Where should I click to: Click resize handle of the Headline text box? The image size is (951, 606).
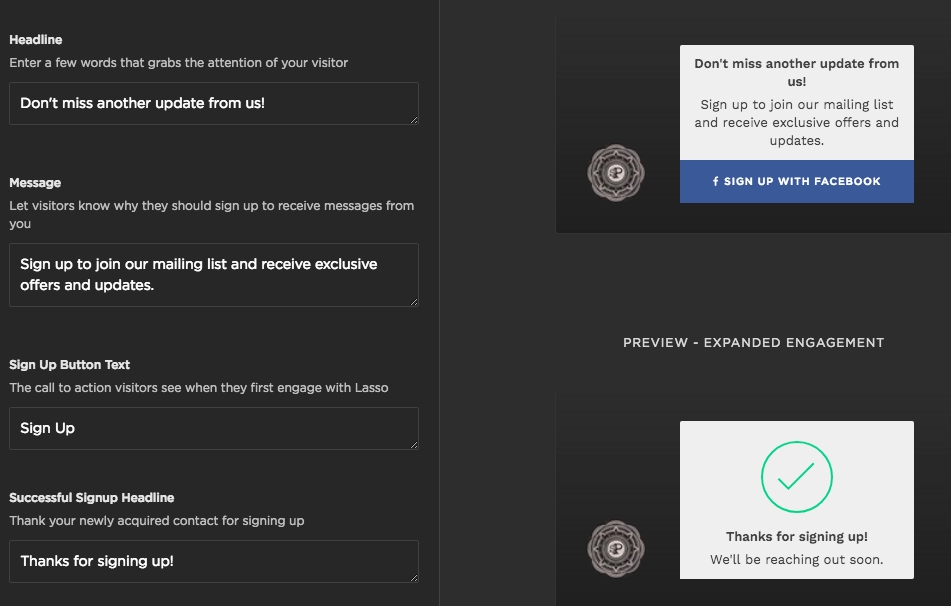(414, 120)
